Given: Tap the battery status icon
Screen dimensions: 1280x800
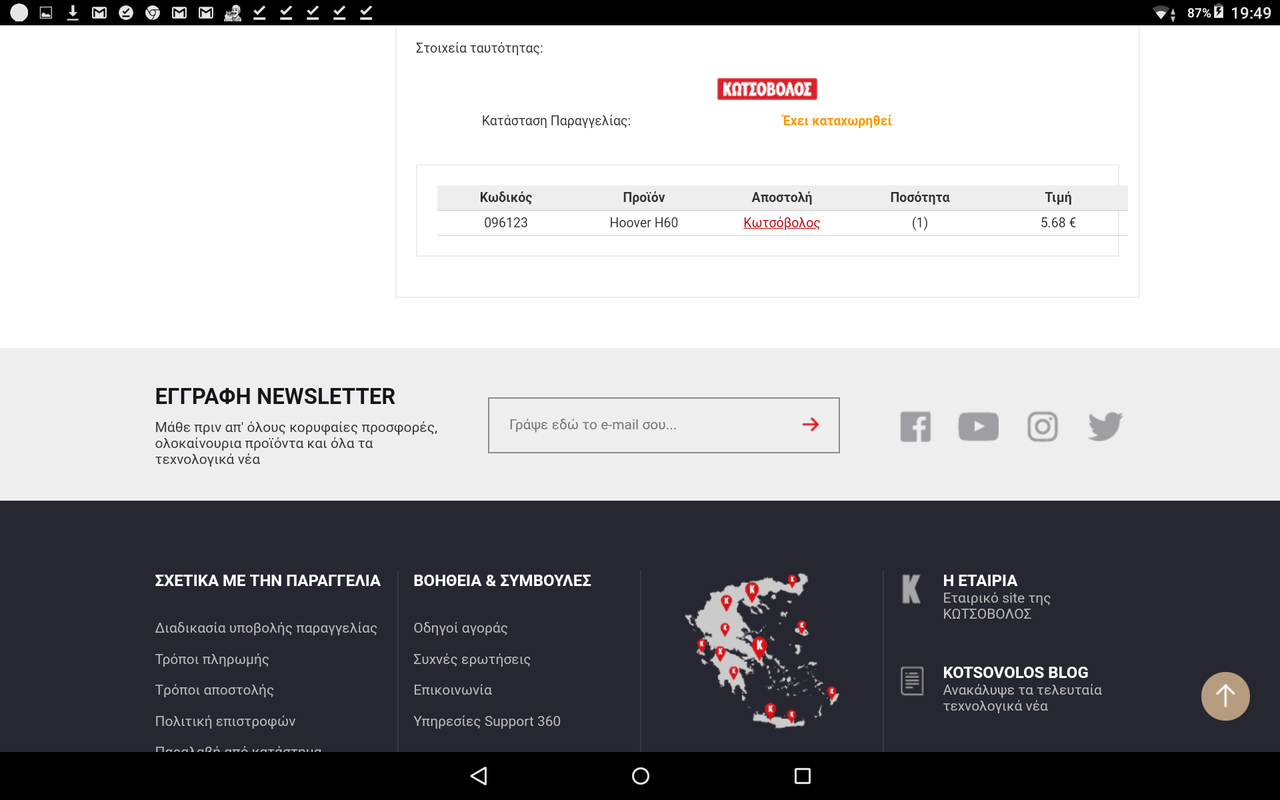Looking at the screenshot, I should pyautogui.click(x=1217, y=13).
